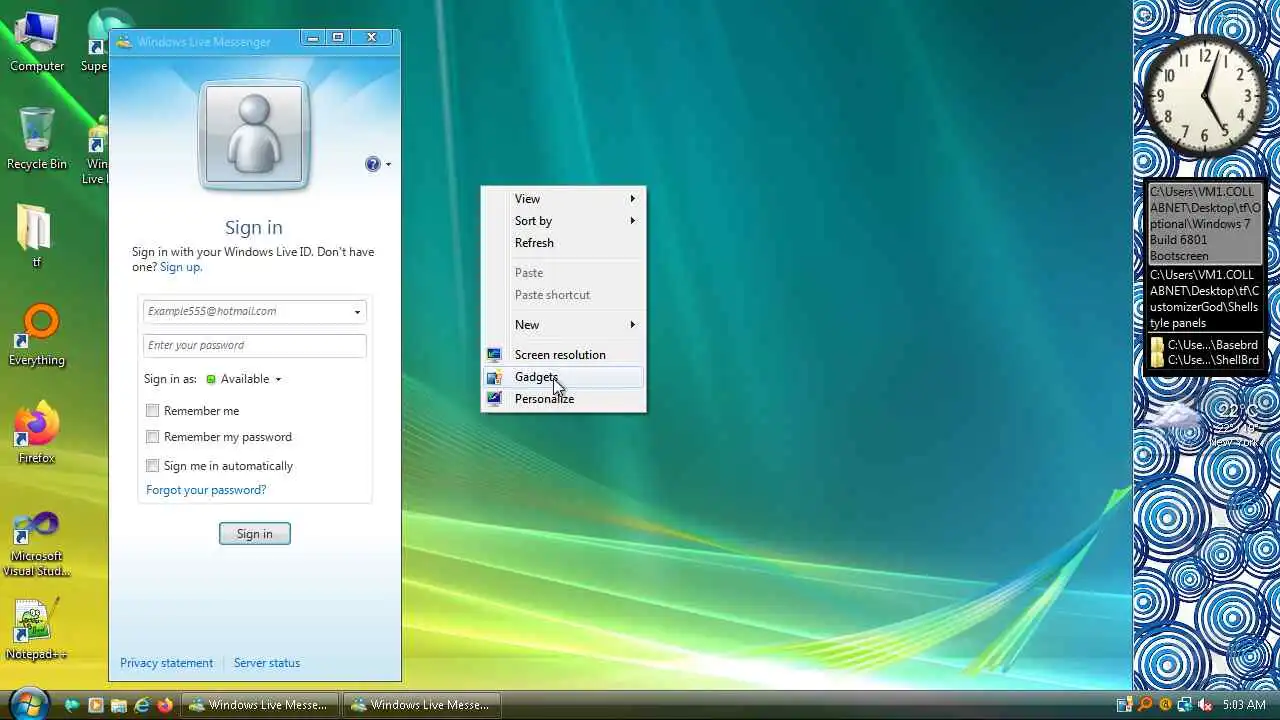Click the Messenger help question mark icon
The width and height of the screenshot is (1280, 720).
pyautogui.click(x=373, y=164)
